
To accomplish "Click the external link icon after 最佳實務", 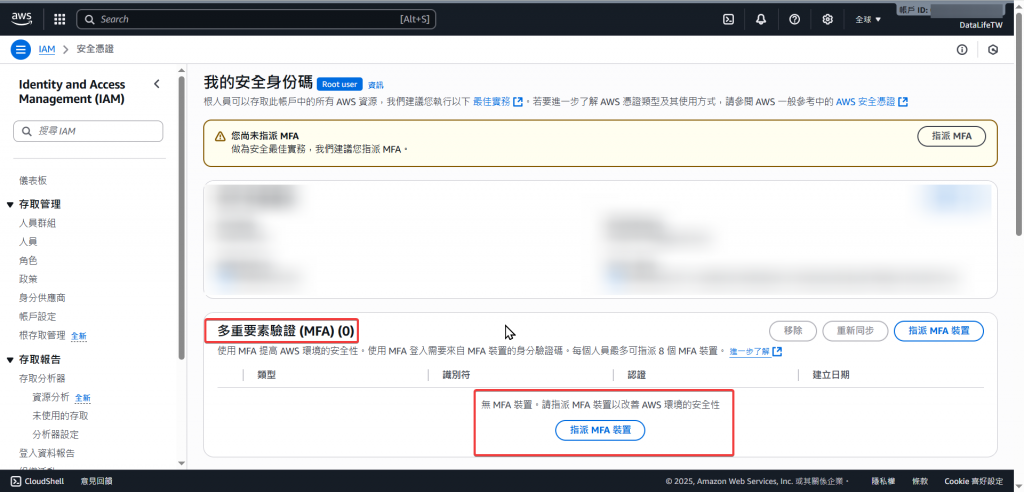I will 518,102.
